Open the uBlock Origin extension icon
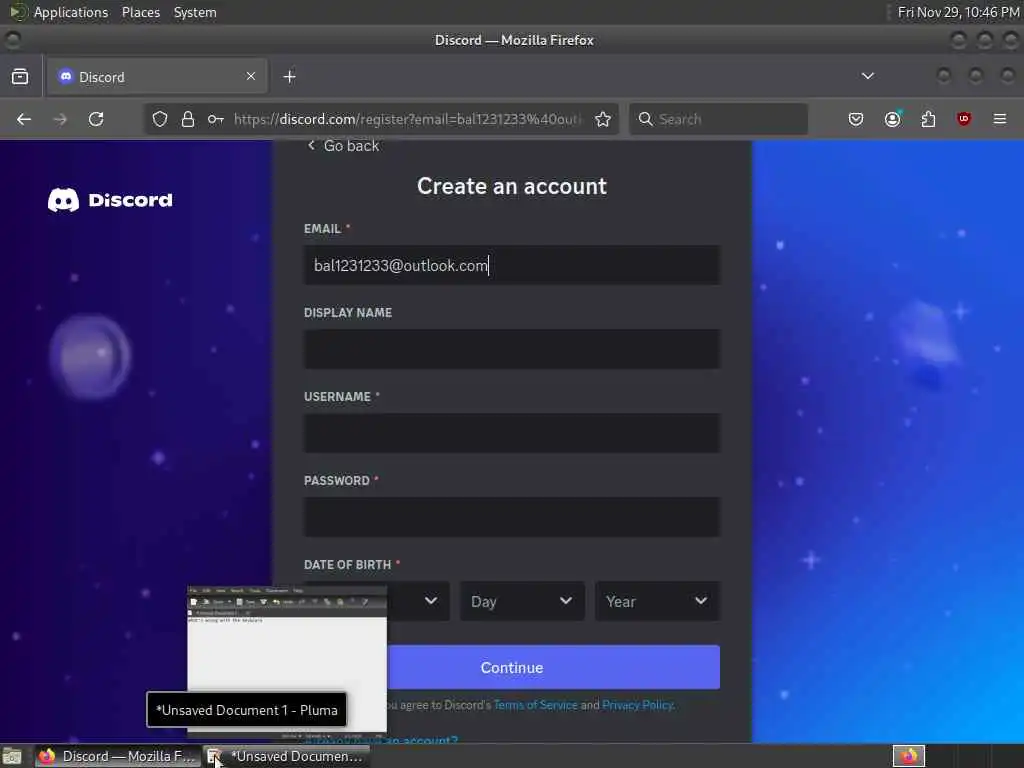The width and height of the screenshot is (1024, 768). (964, 119)
